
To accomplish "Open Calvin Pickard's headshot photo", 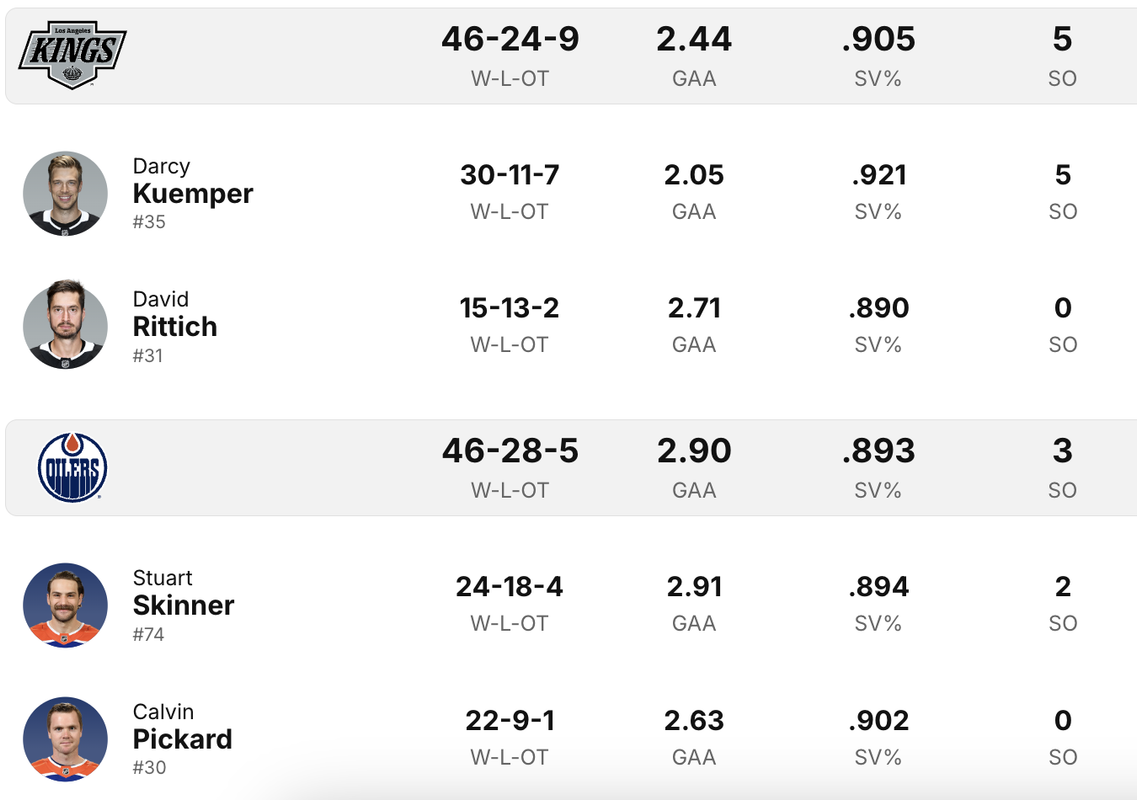I will click(65, 739).
